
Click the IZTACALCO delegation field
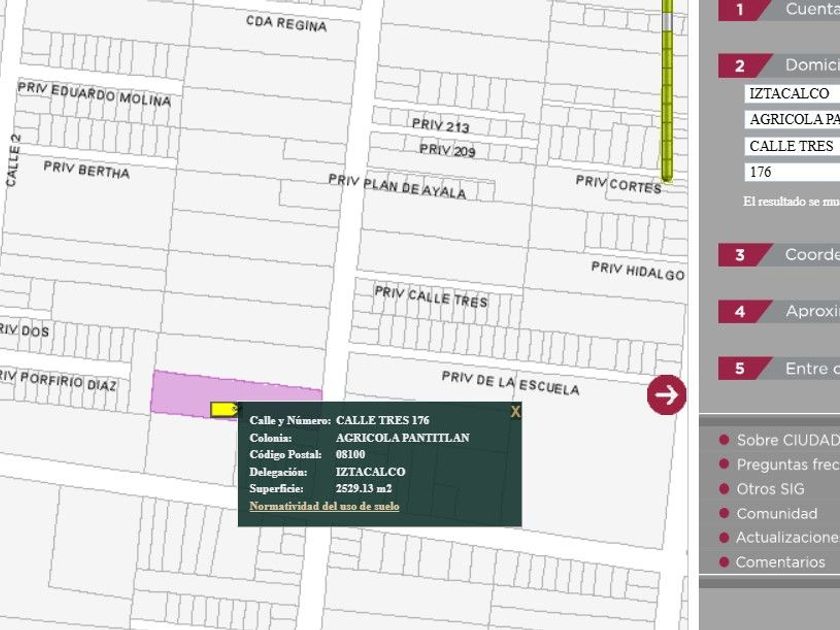point(792,93)
